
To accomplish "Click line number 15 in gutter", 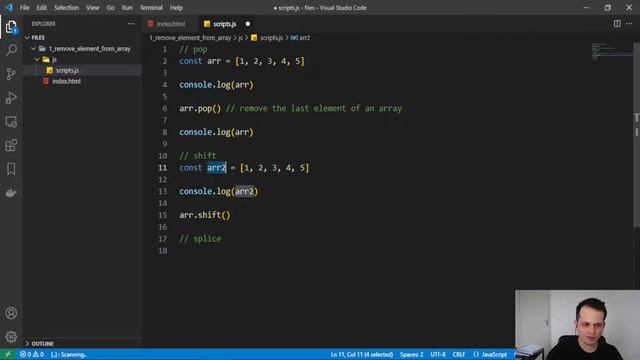I will tap(162, 215).
